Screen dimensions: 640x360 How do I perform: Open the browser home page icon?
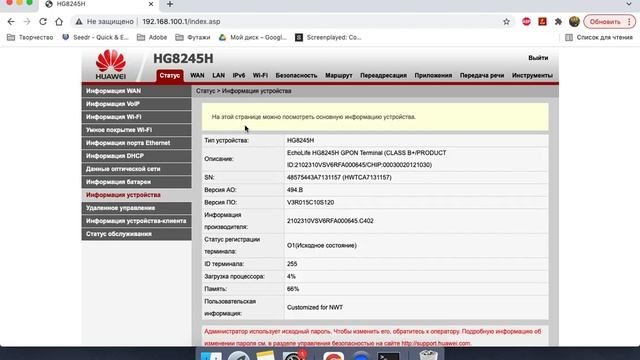[x=59, y=22]
